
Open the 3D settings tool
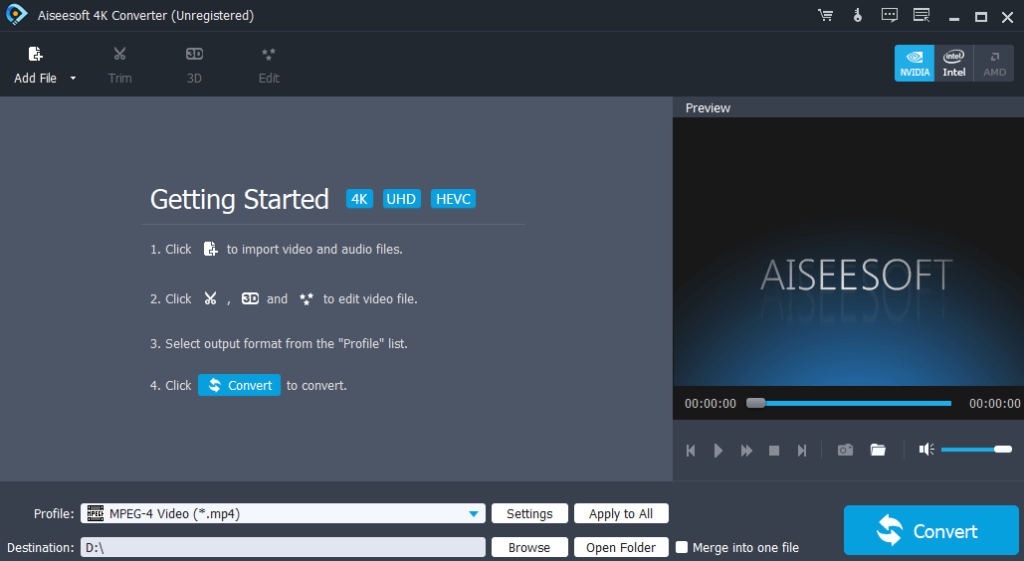pyautogui.click(x=194, y=65)
